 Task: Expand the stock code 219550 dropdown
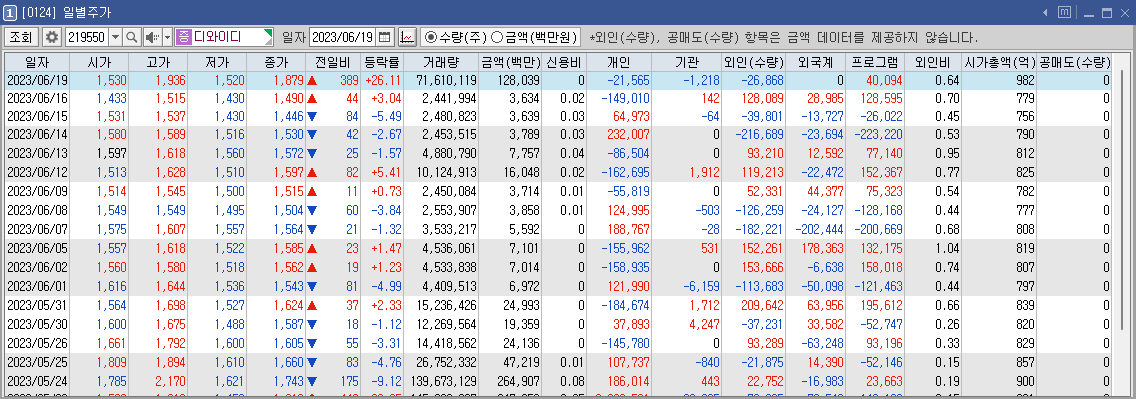coord(116,36)
